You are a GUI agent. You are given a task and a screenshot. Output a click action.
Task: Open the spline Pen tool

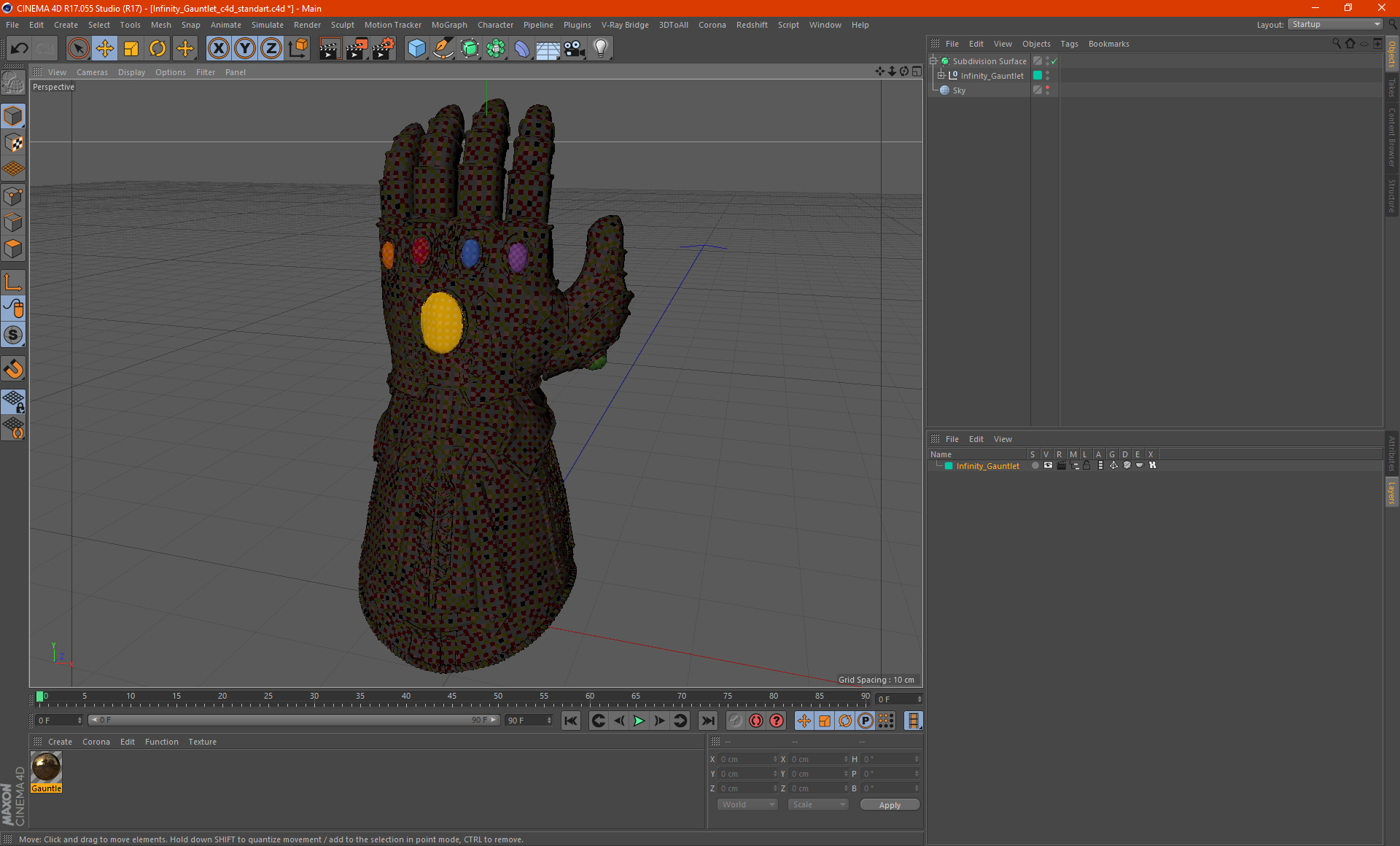pyautogui.click(x=443, y=49)
